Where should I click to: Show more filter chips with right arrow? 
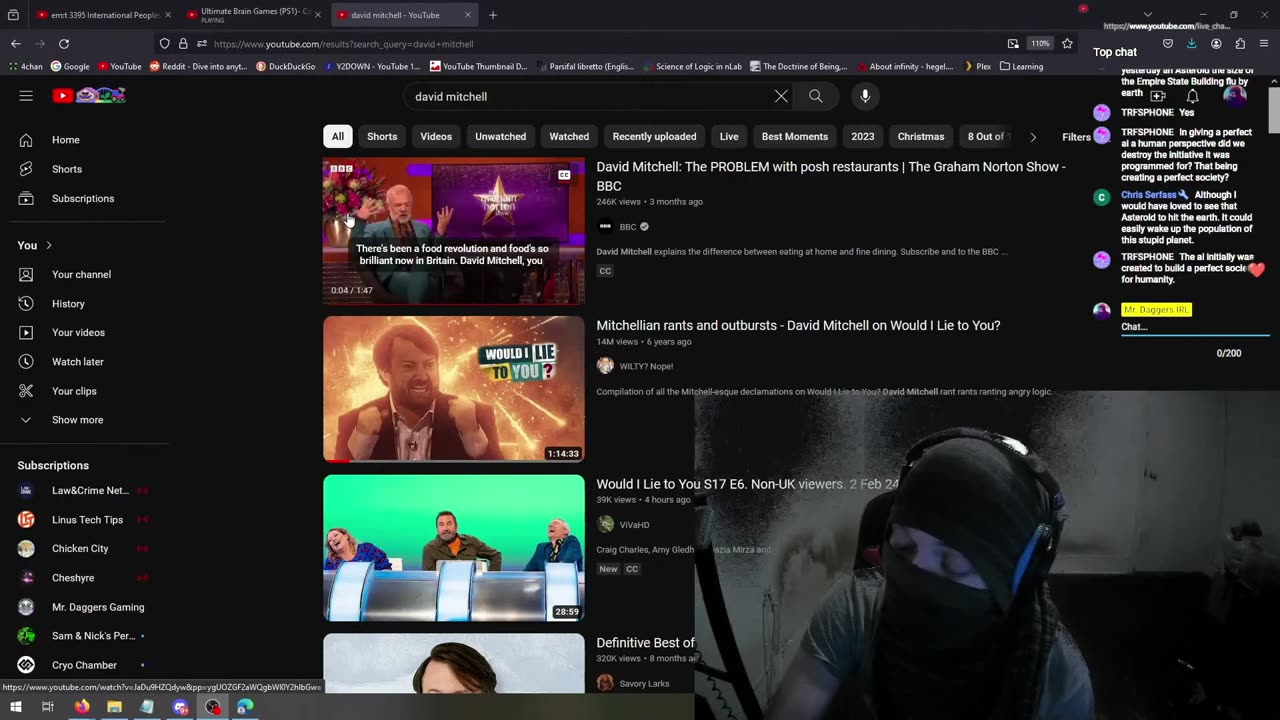(x=1033, y=137)
